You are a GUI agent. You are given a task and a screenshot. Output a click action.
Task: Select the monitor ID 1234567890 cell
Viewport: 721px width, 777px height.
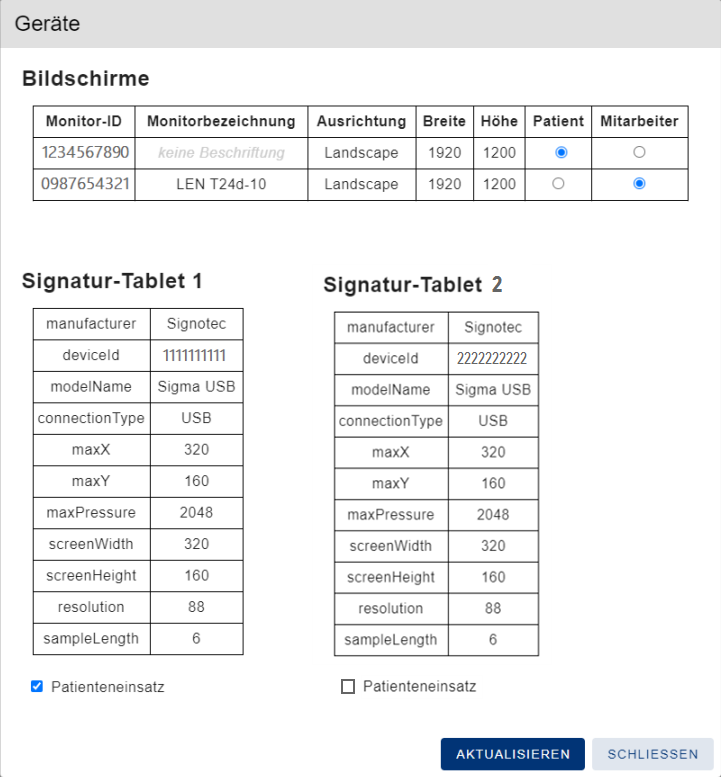click(x=86, y=153)
